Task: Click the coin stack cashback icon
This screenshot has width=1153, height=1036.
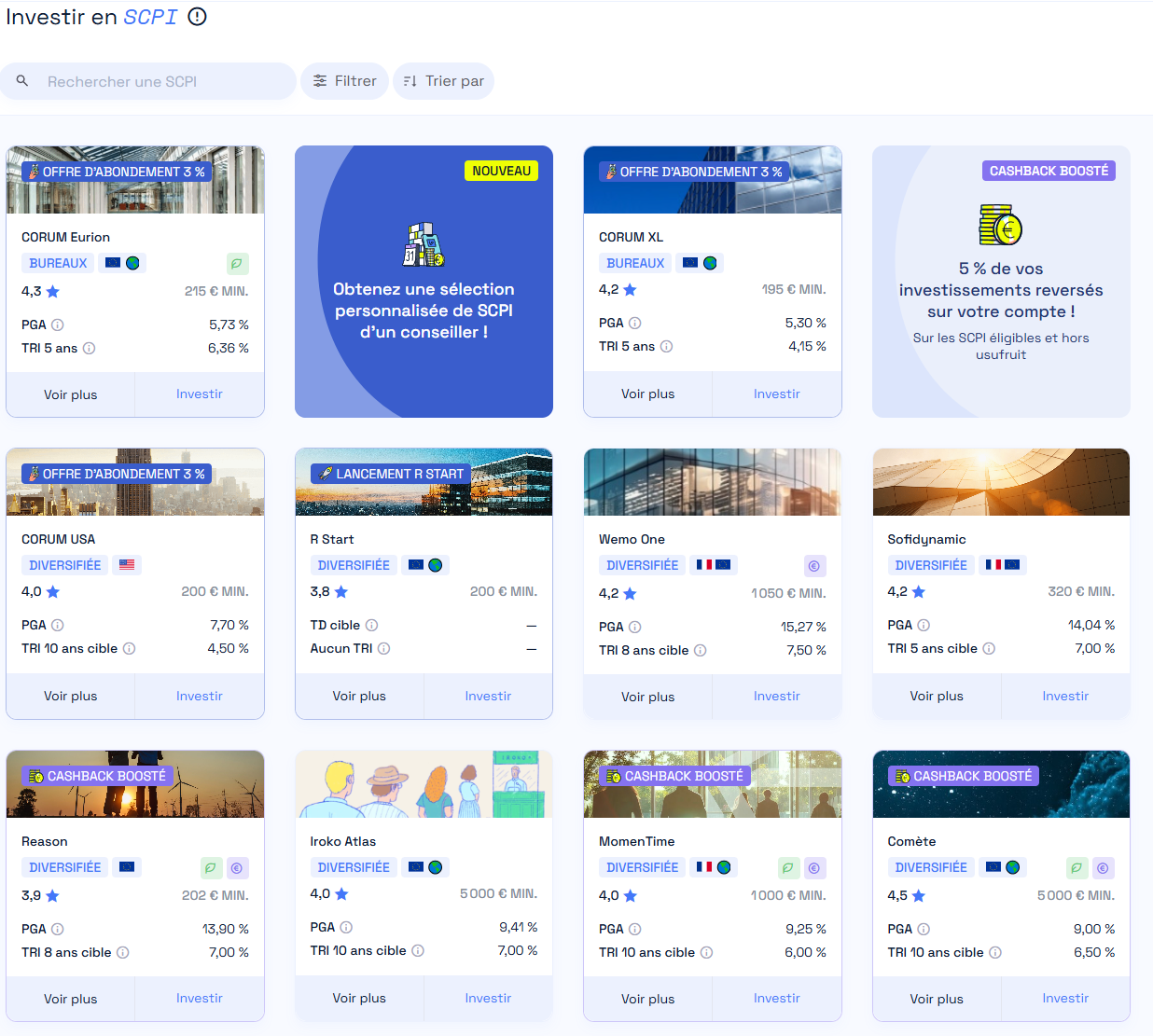Action: point(1001,225)
